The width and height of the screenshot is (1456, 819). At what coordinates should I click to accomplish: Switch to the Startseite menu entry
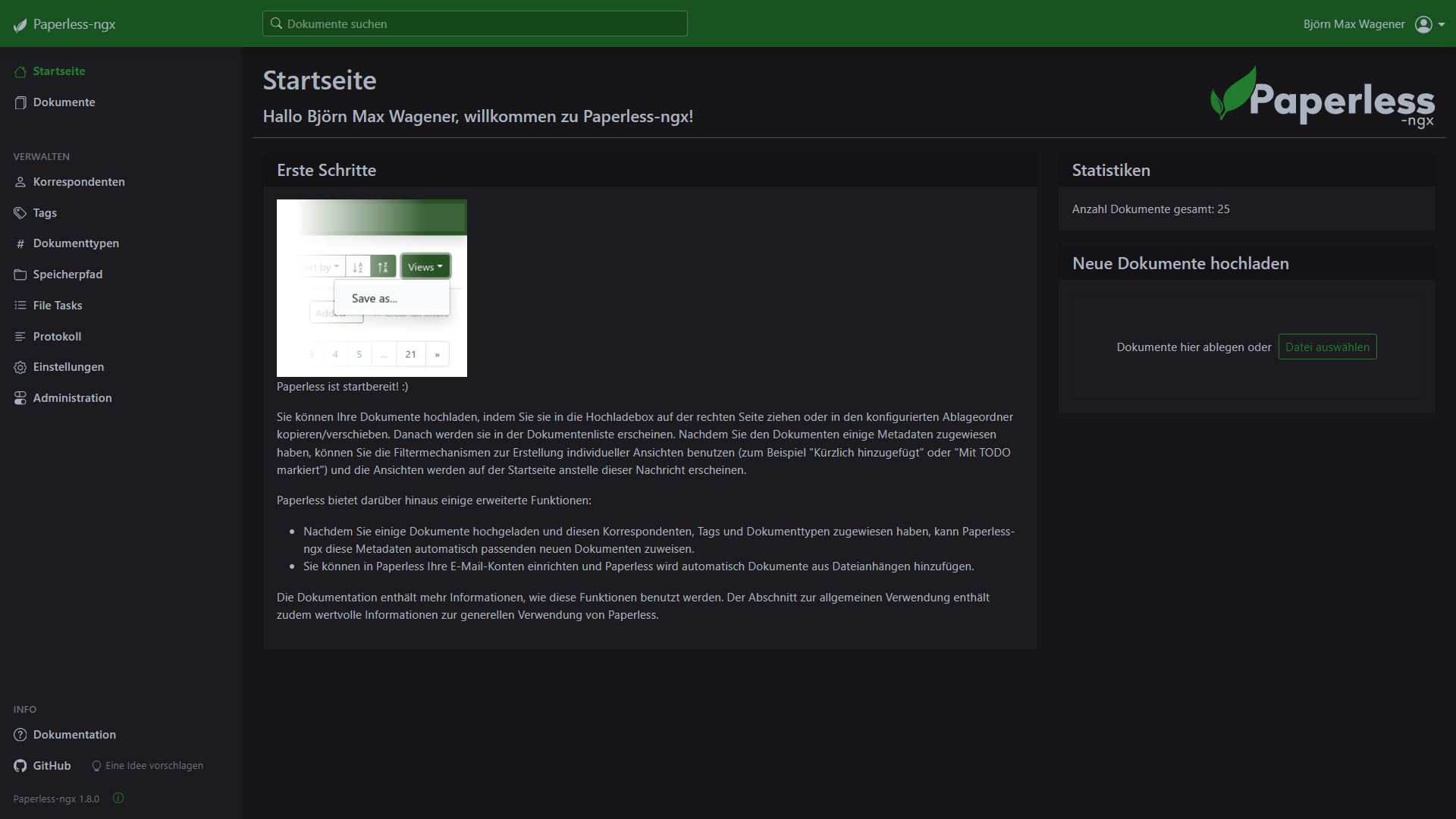58,71
